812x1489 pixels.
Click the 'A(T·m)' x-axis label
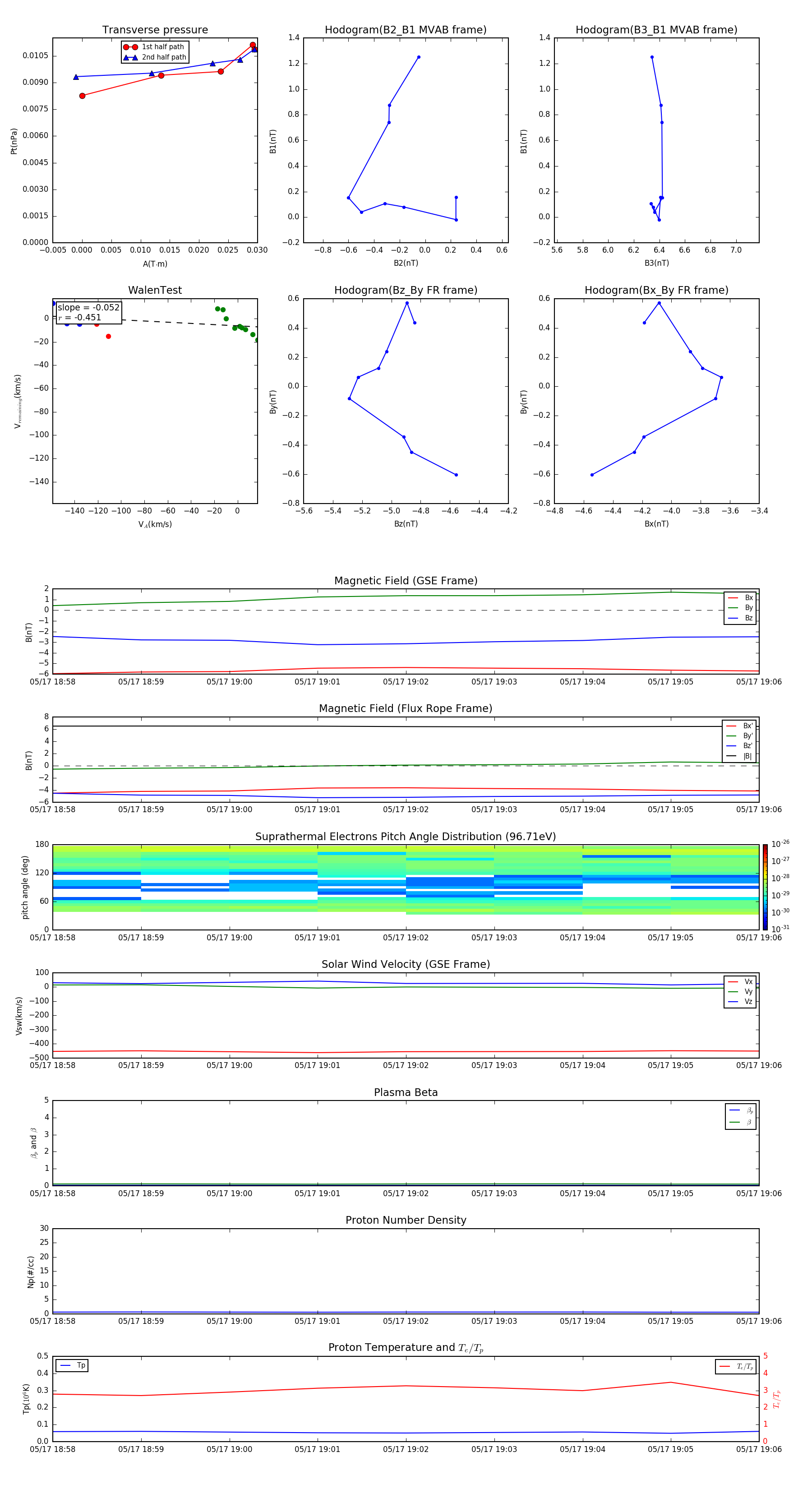click(x=155, y=264)
